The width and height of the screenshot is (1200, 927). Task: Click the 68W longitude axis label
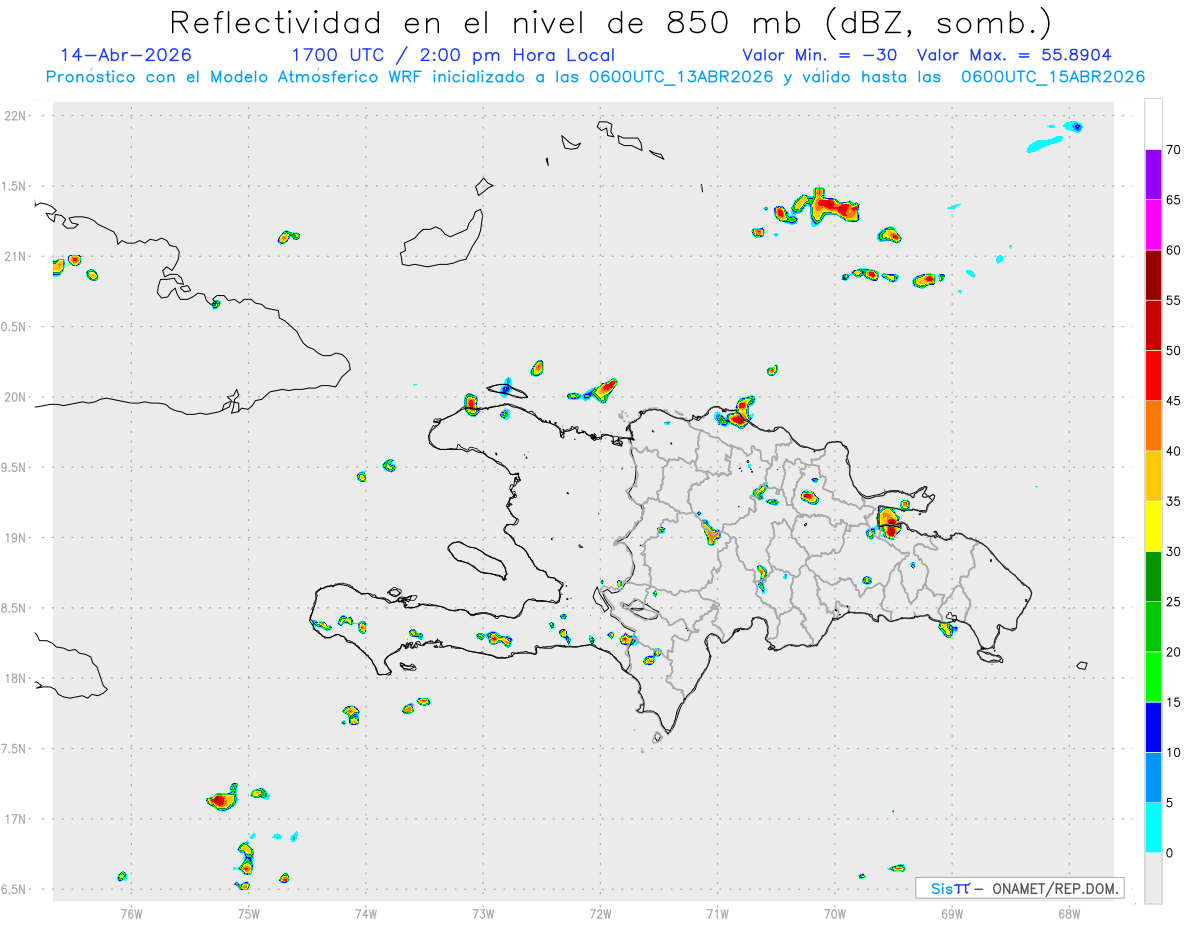coord(1069,913)
